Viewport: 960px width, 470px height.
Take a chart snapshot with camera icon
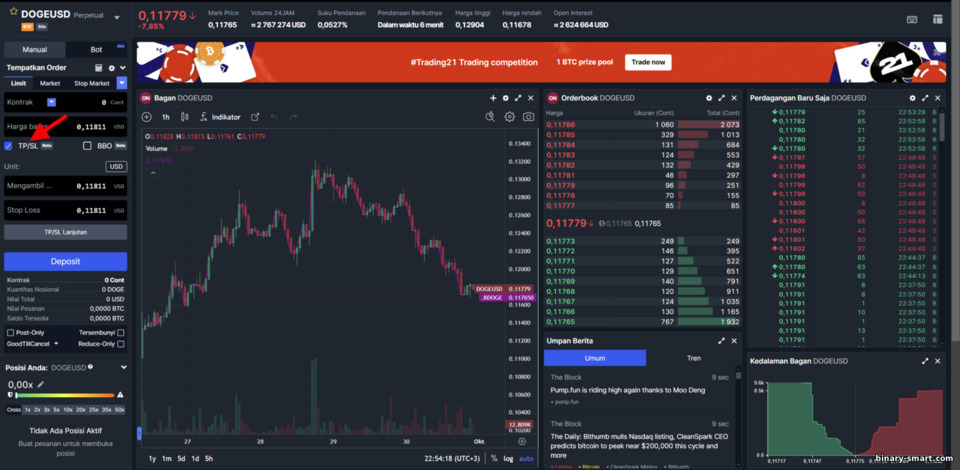(528, 117)
